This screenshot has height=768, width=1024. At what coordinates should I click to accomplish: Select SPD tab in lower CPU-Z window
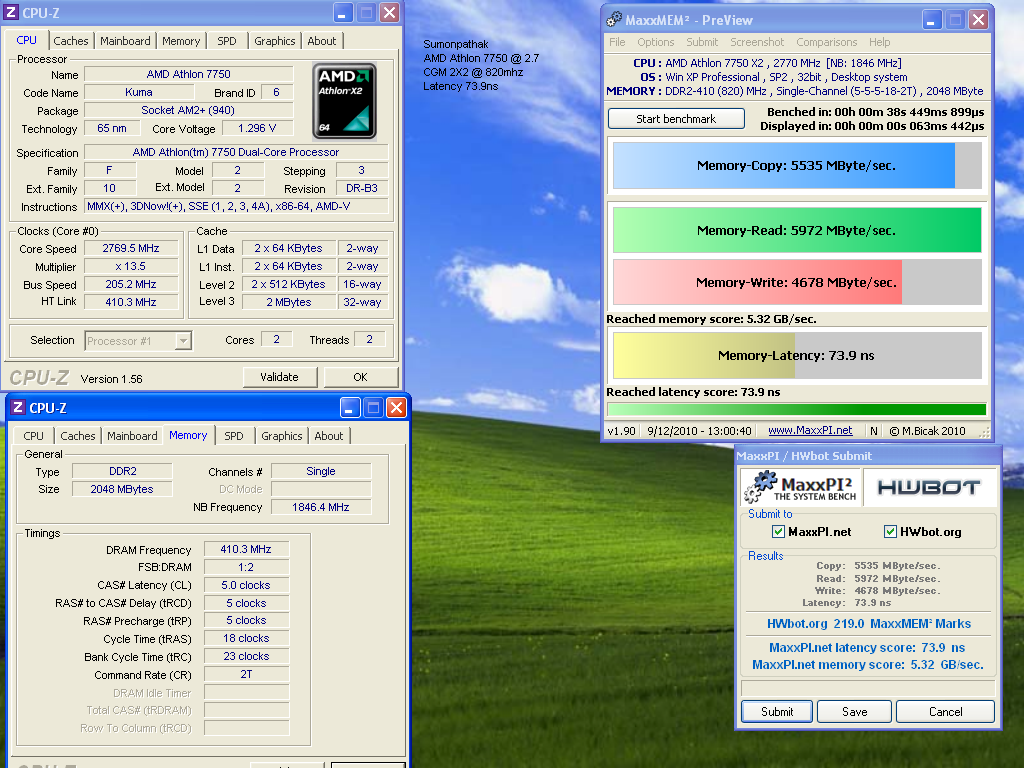click(x=234, y=436)
